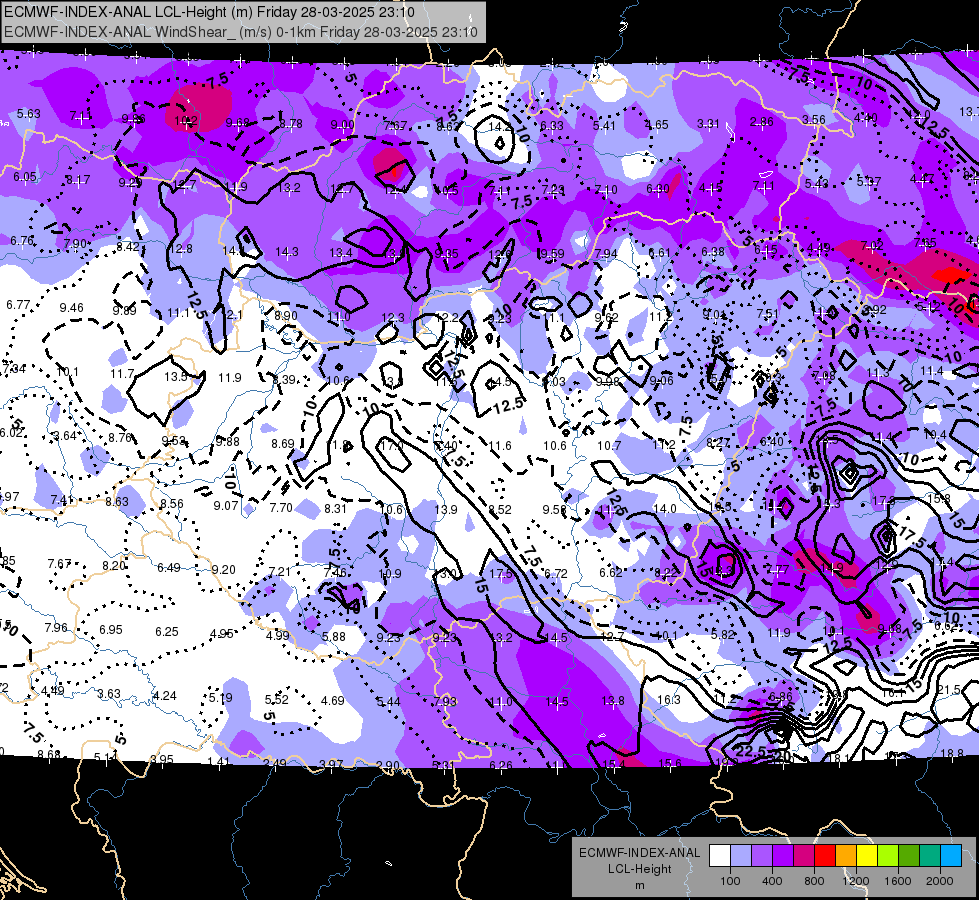Click the grid value 5.52
Viewport: 979px width, 900px height.
[277, 700]
